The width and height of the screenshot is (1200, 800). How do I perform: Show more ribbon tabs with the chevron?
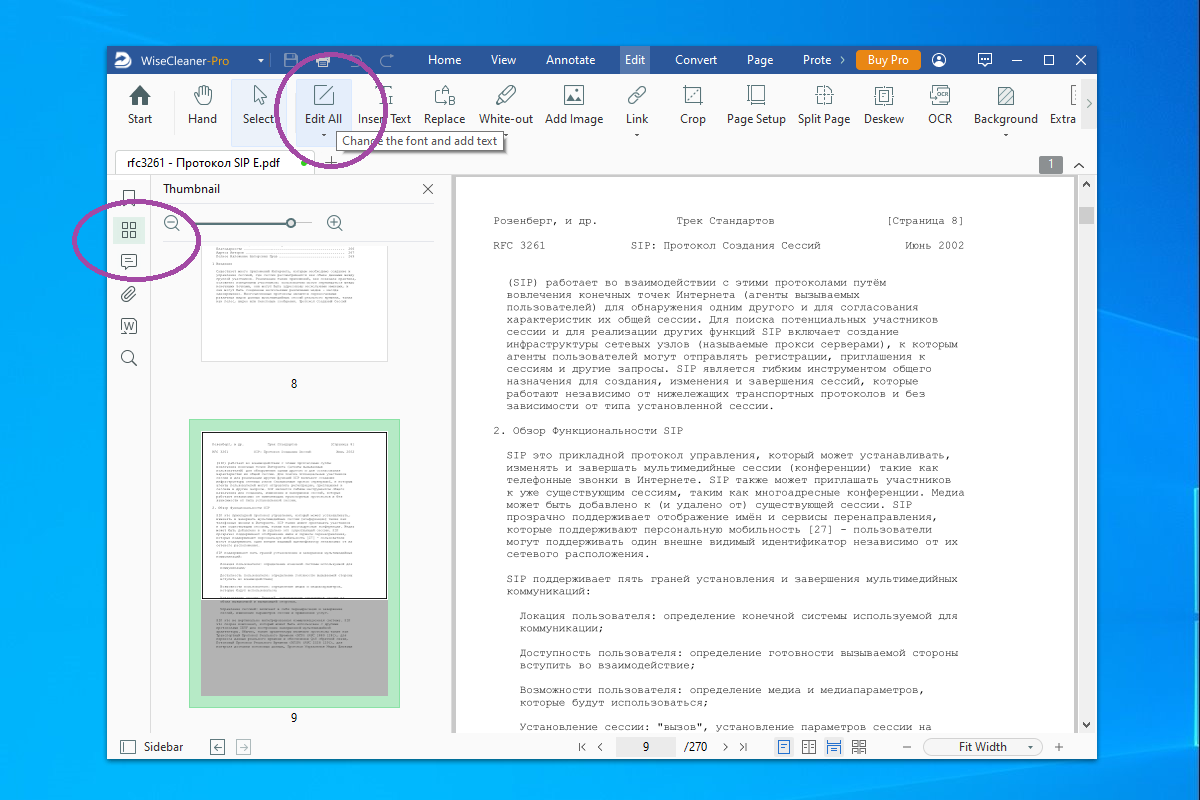(842, 60)
